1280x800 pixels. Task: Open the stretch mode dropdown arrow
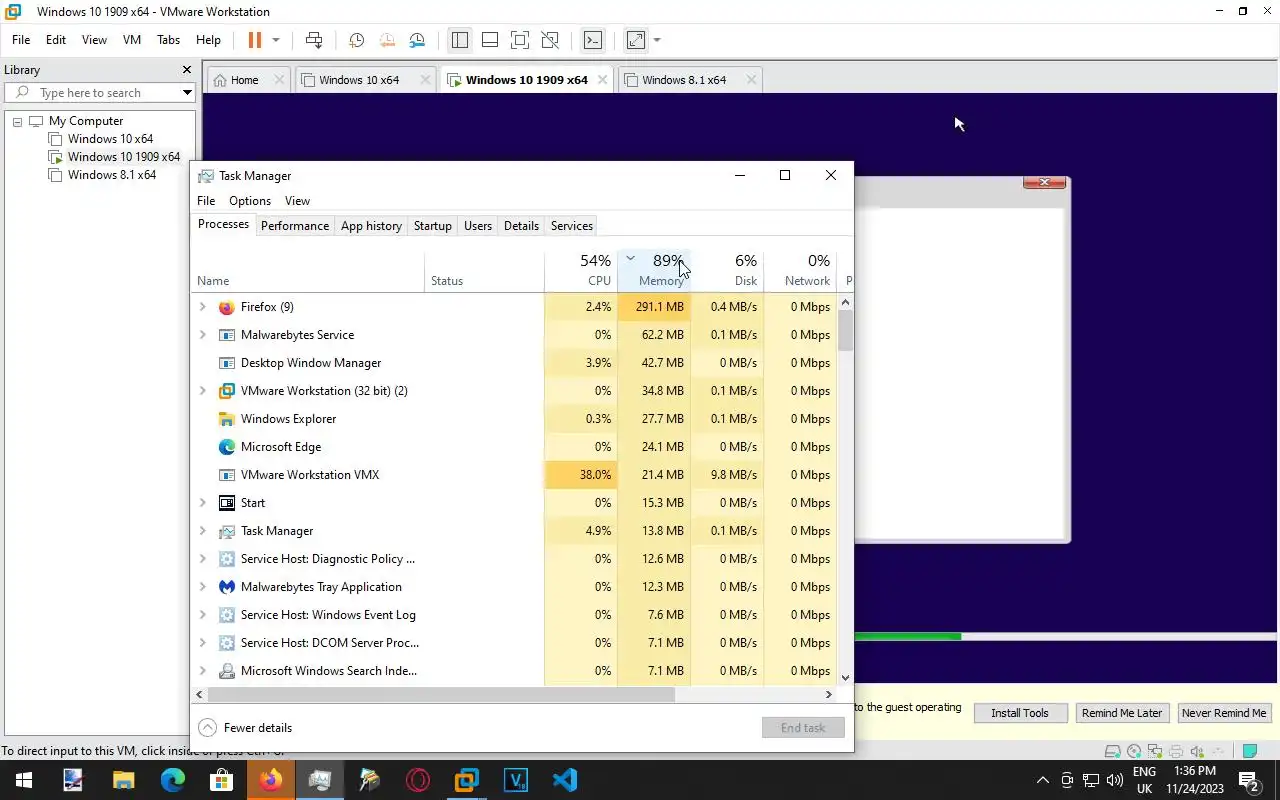click(657, 40)
